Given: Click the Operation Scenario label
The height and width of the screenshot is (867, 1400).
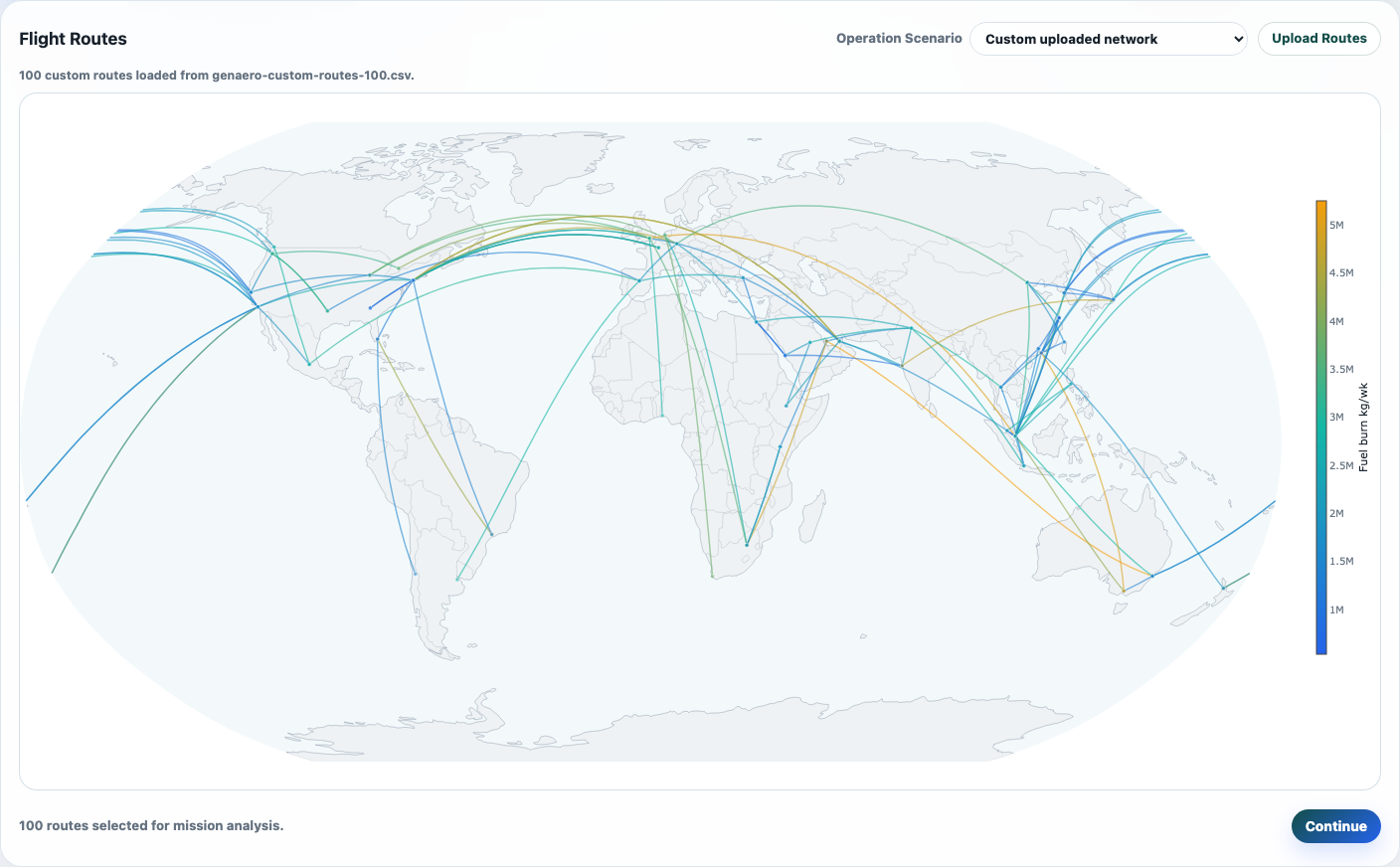Looking at the screenshot, I should click(899, 39).
